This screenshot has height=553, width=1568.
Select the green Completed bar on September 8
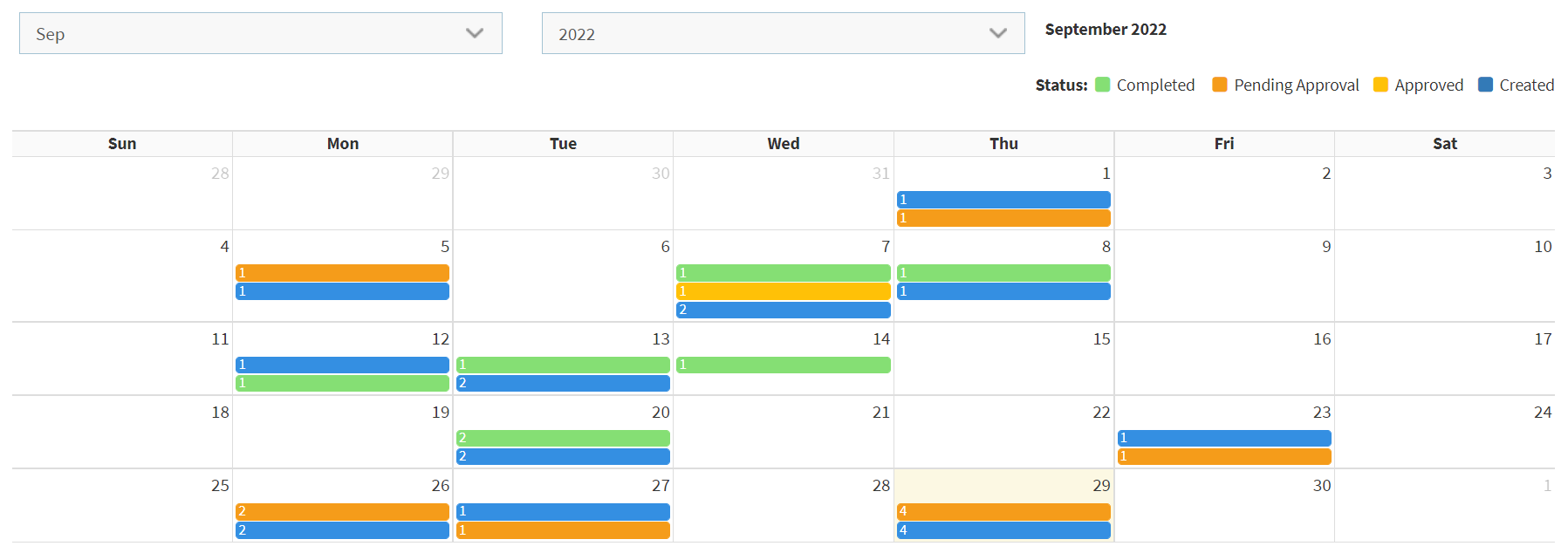(1003, 273)
